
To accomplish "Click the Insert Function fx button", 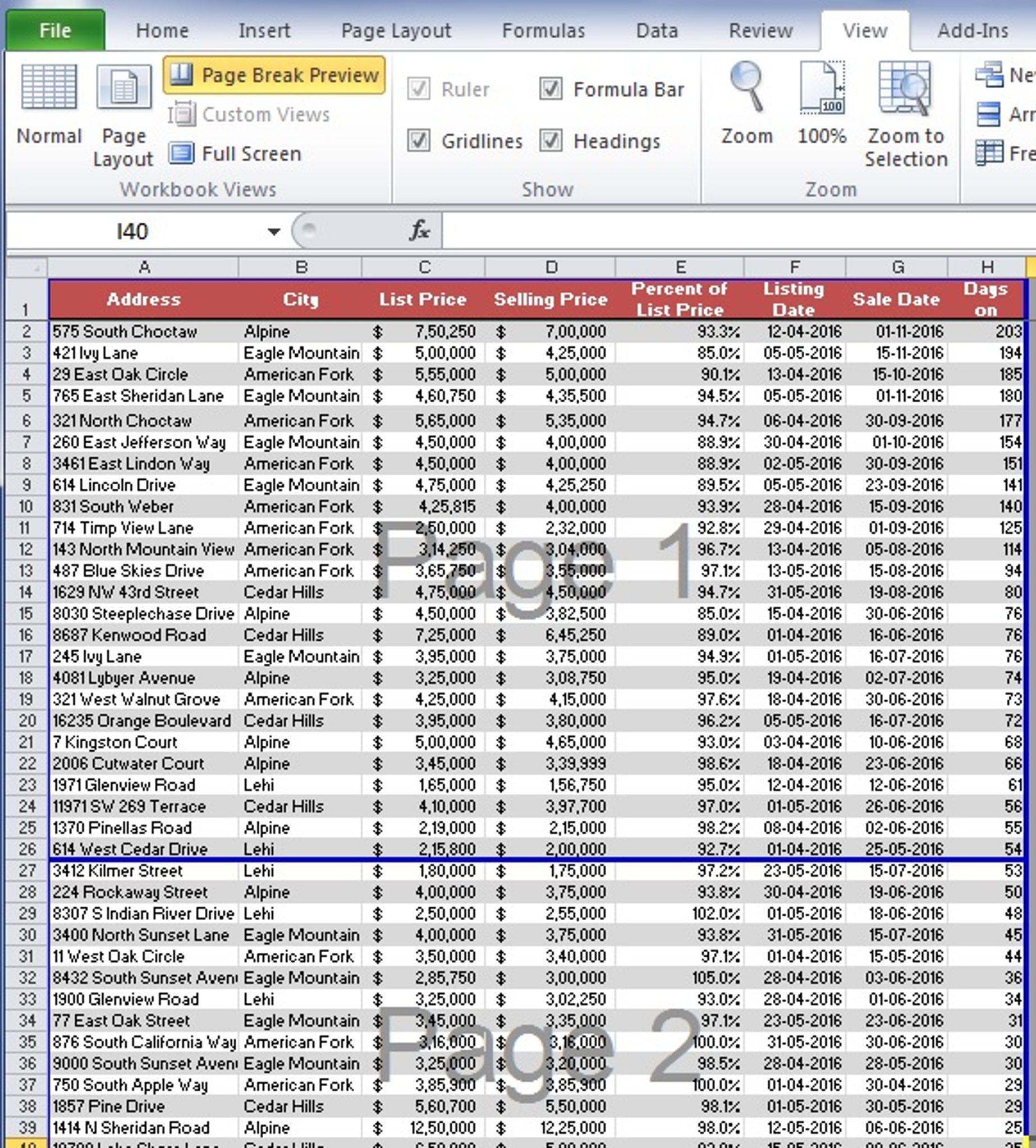I will pos(419,231).
